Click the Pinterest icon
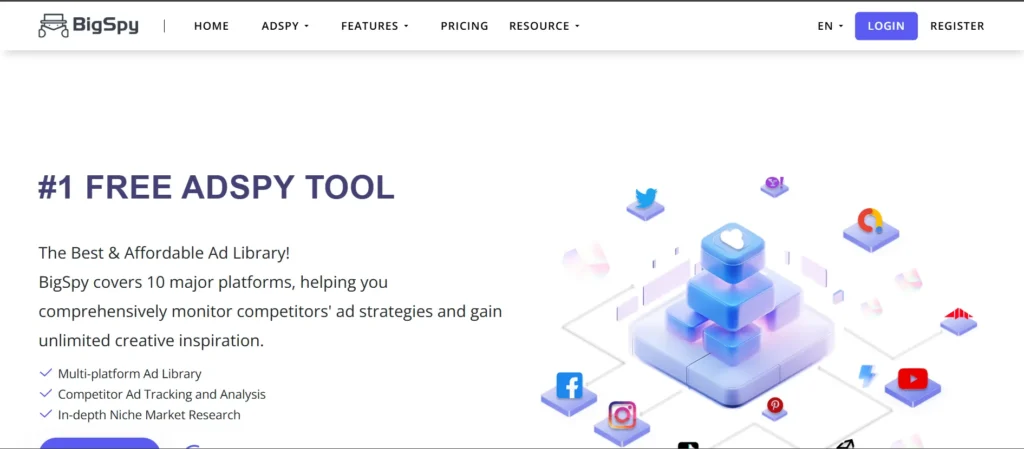Viewport: 1024px width, 449px height. click(x=775, y=405)
